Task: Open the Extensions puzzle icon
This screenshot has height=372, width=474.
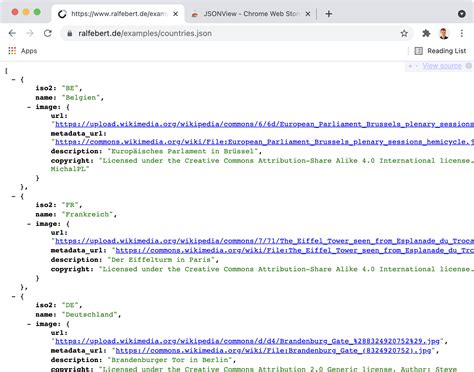Action: coord(426,33)
